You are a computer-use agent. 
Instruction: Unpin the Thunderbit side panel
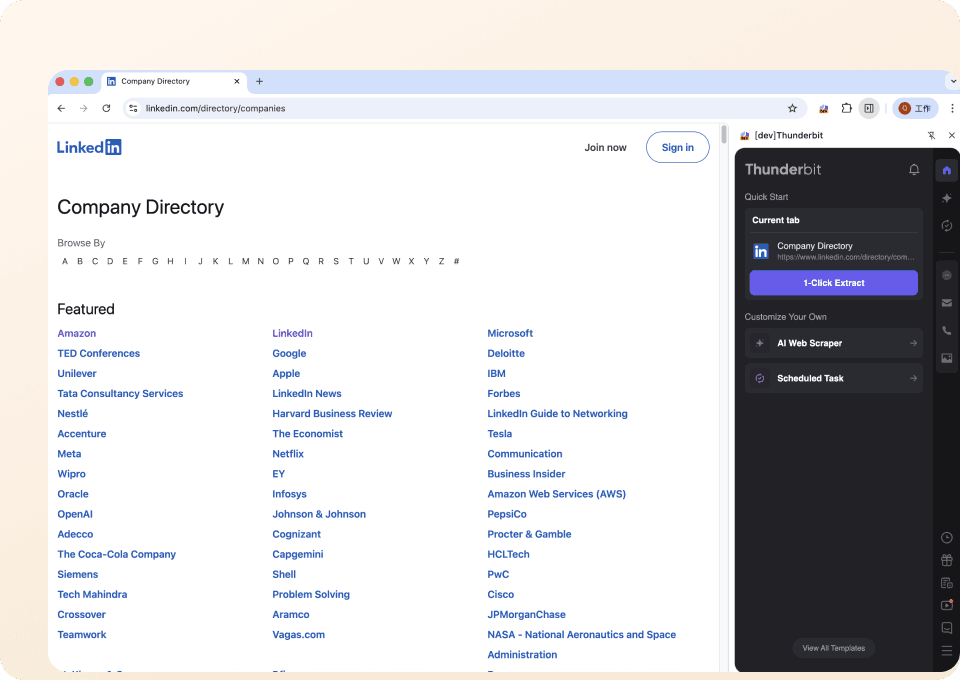931,135
